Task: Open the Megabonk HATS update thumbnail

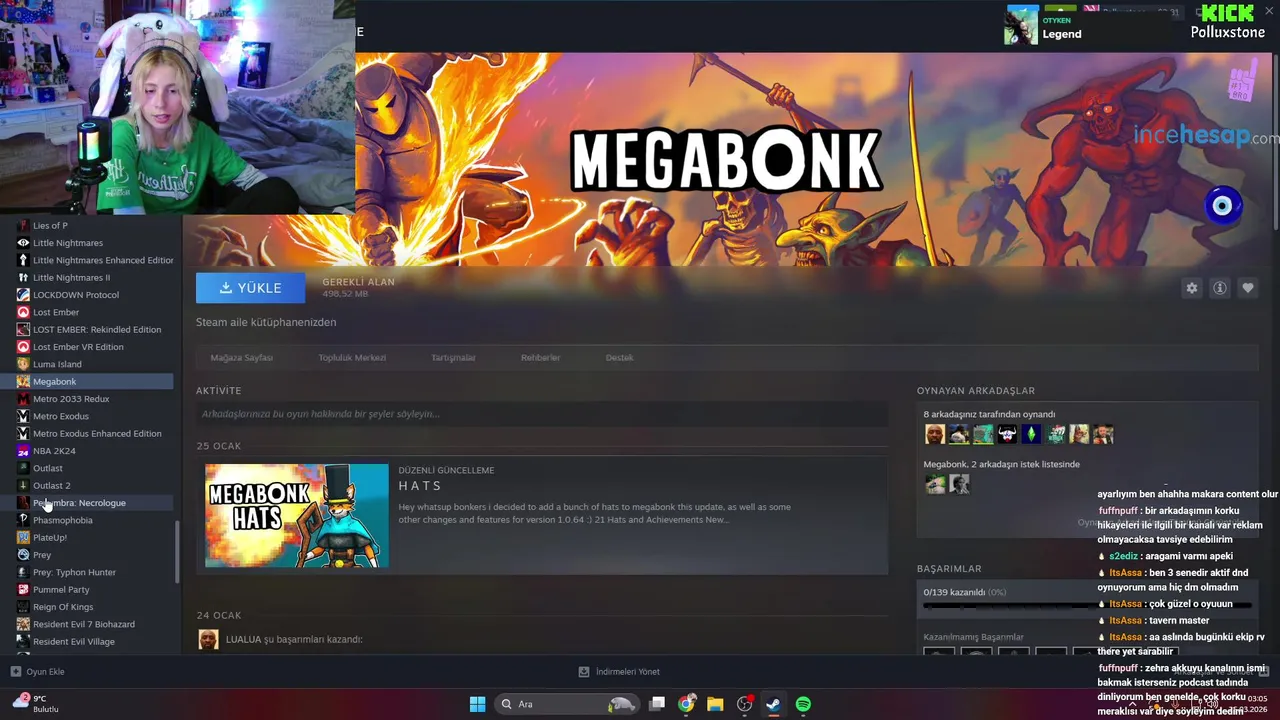Action: tap(297, 515)
